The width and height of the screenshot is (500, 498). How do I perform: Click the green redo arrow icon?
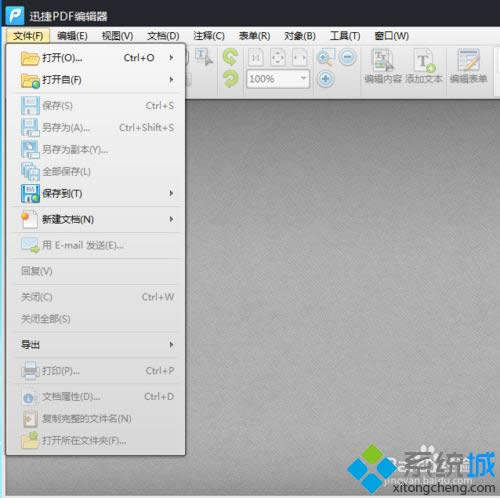(x=231, y=79)
